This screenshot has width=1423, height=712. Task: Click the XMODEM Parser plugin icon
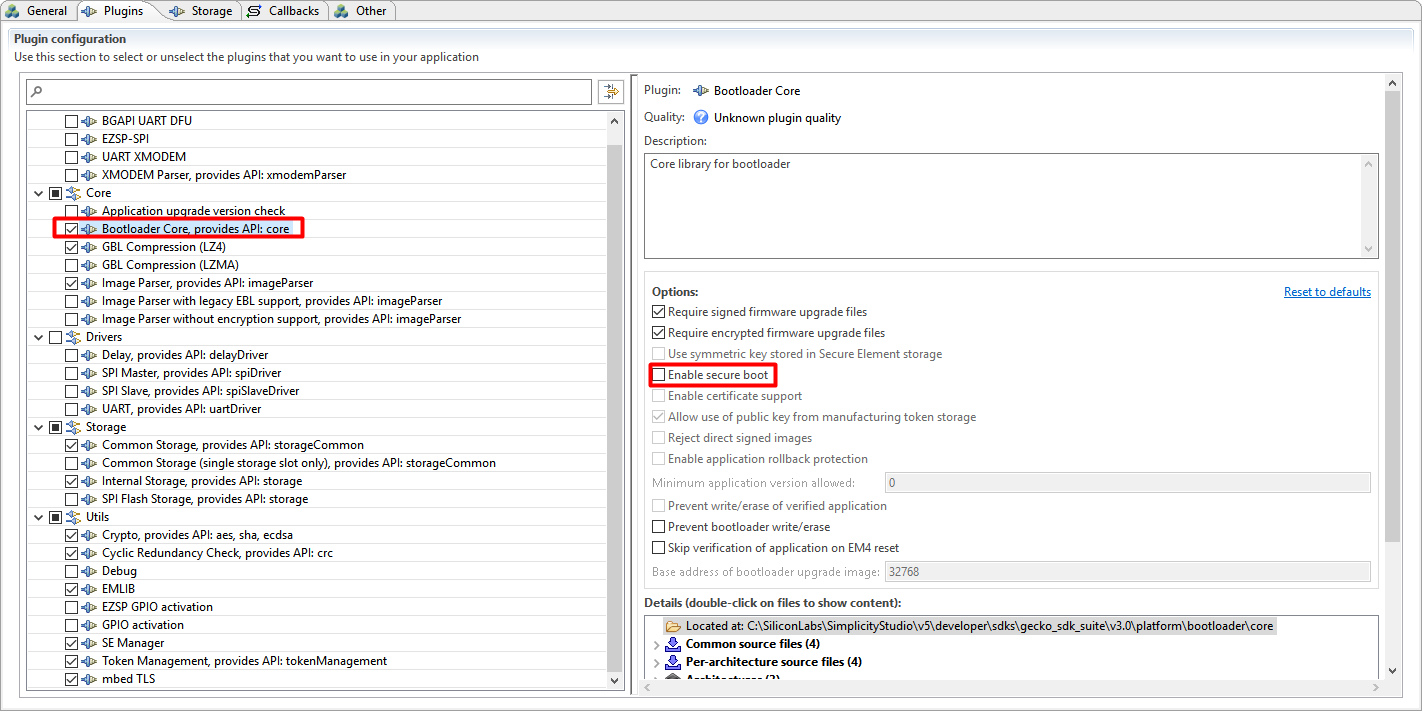[90, 175]
